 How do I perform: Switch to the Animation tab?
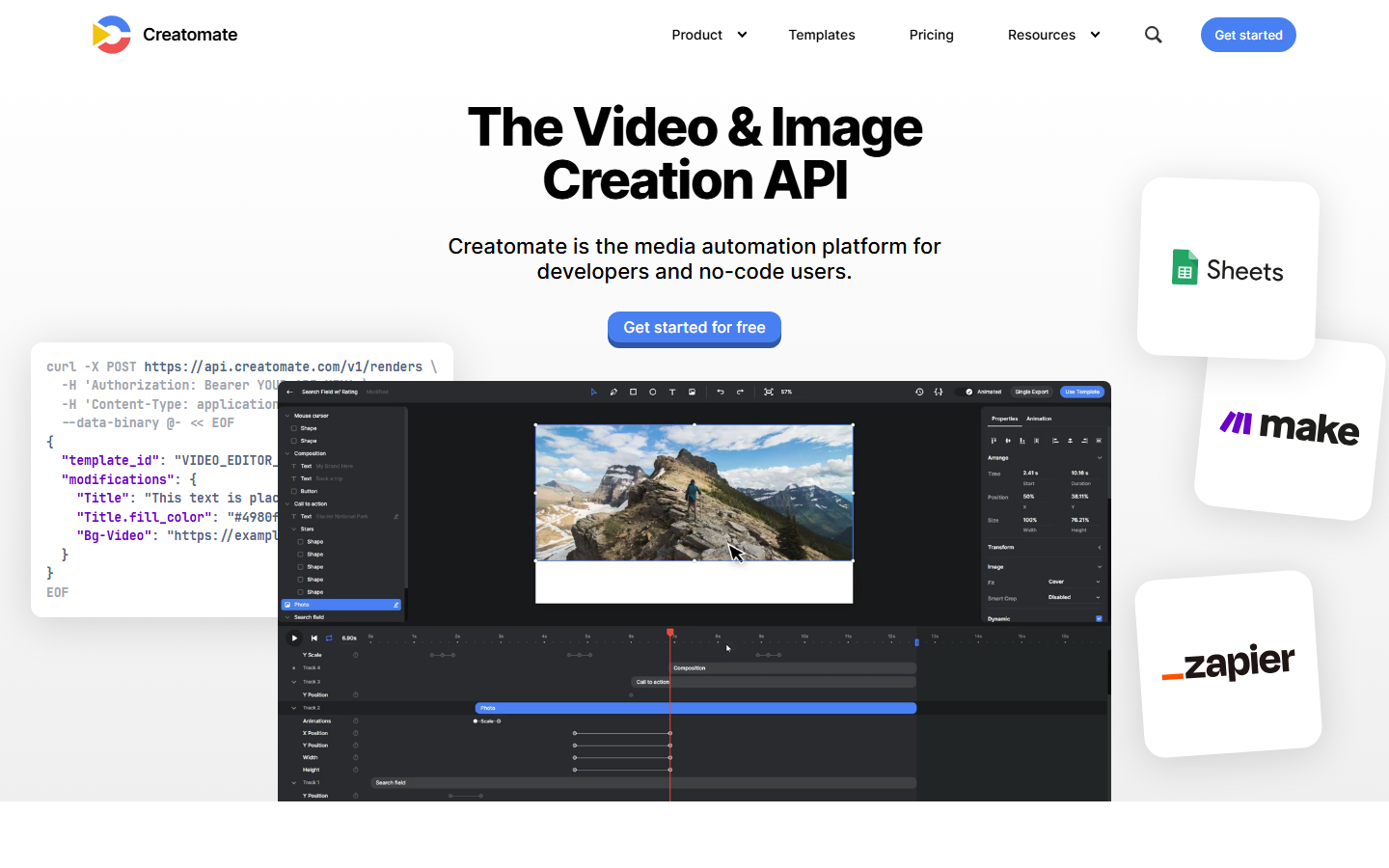pos(1039,419)
